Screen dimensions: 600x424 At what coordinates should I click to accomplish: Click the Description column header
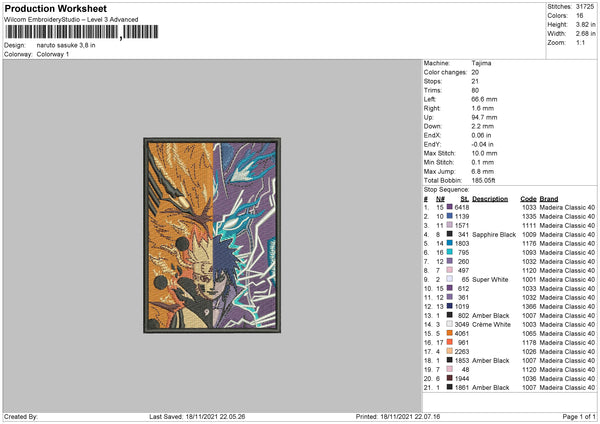pyautogui.click(x=490, y=199)
